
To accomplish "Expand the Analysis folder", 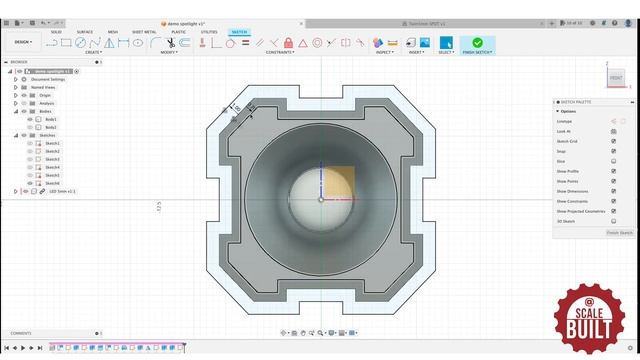I will click(16, 103).
